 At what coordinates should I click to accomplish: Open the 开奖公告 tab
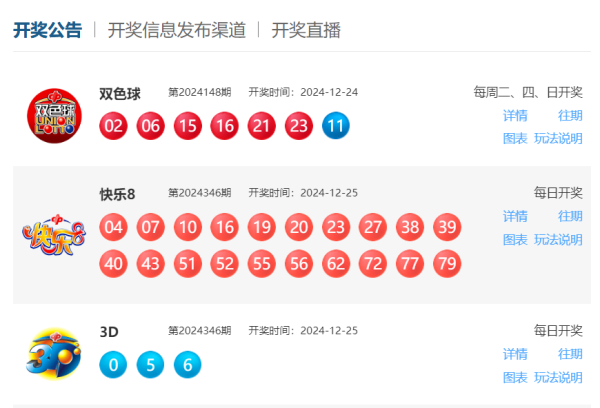click(47, 30)
